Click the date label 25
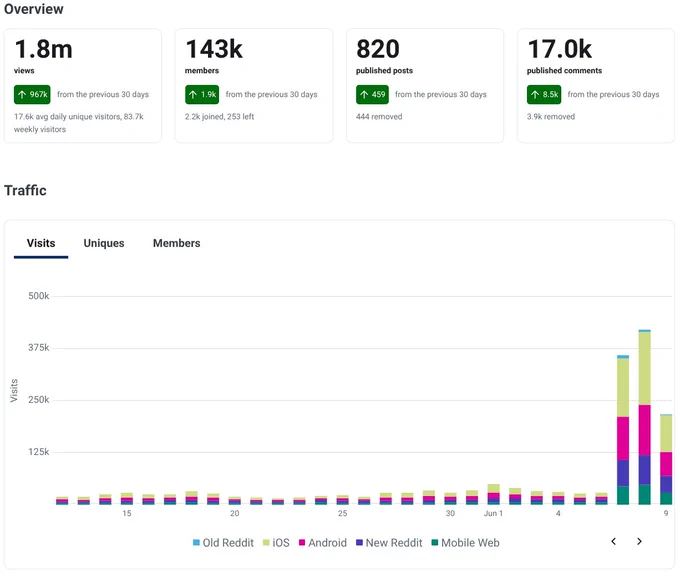The height and width of the screenshot is (576, 680). [x=343, y=514]
